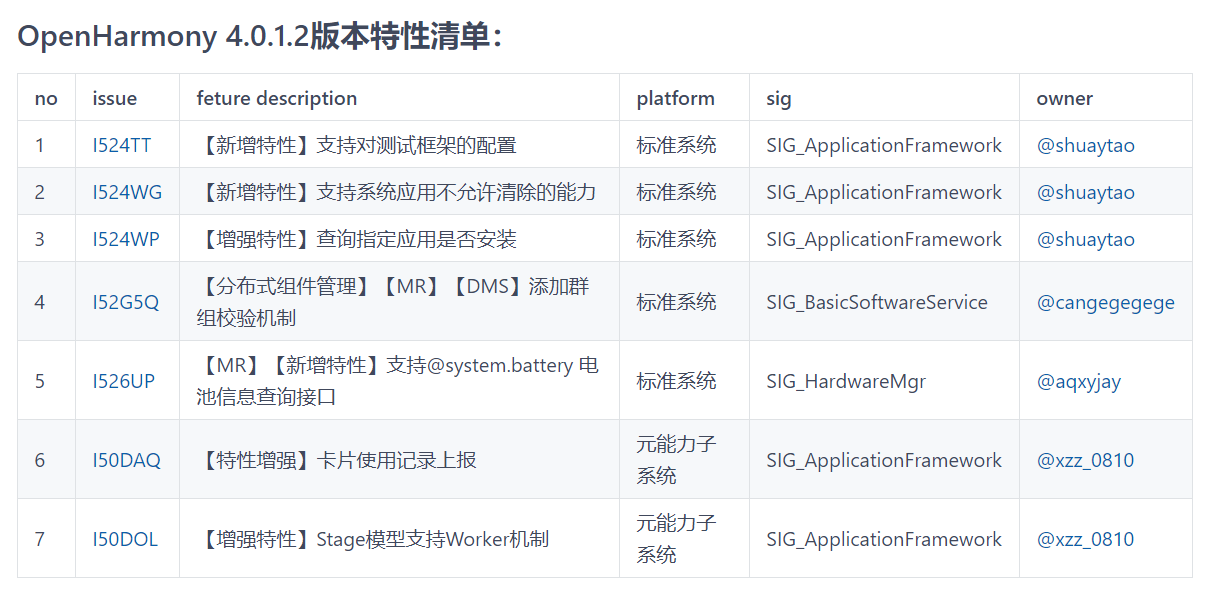The width and height of the screenshot is (1210, 599).
Task: Follow the I526UP issue link
Action: pyautogui.click(x=124, y=381)
